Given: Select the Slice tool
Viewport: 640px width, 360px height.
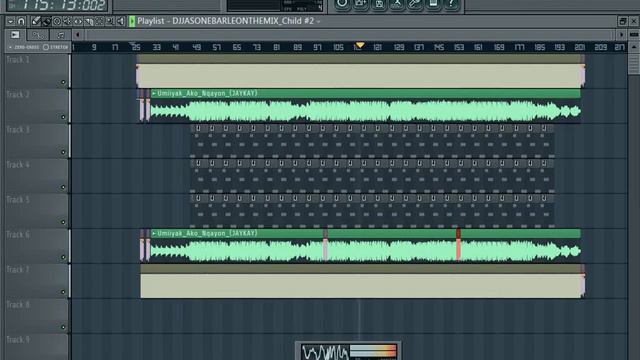Looking at the screenshot, I should (x=89, y=21).
